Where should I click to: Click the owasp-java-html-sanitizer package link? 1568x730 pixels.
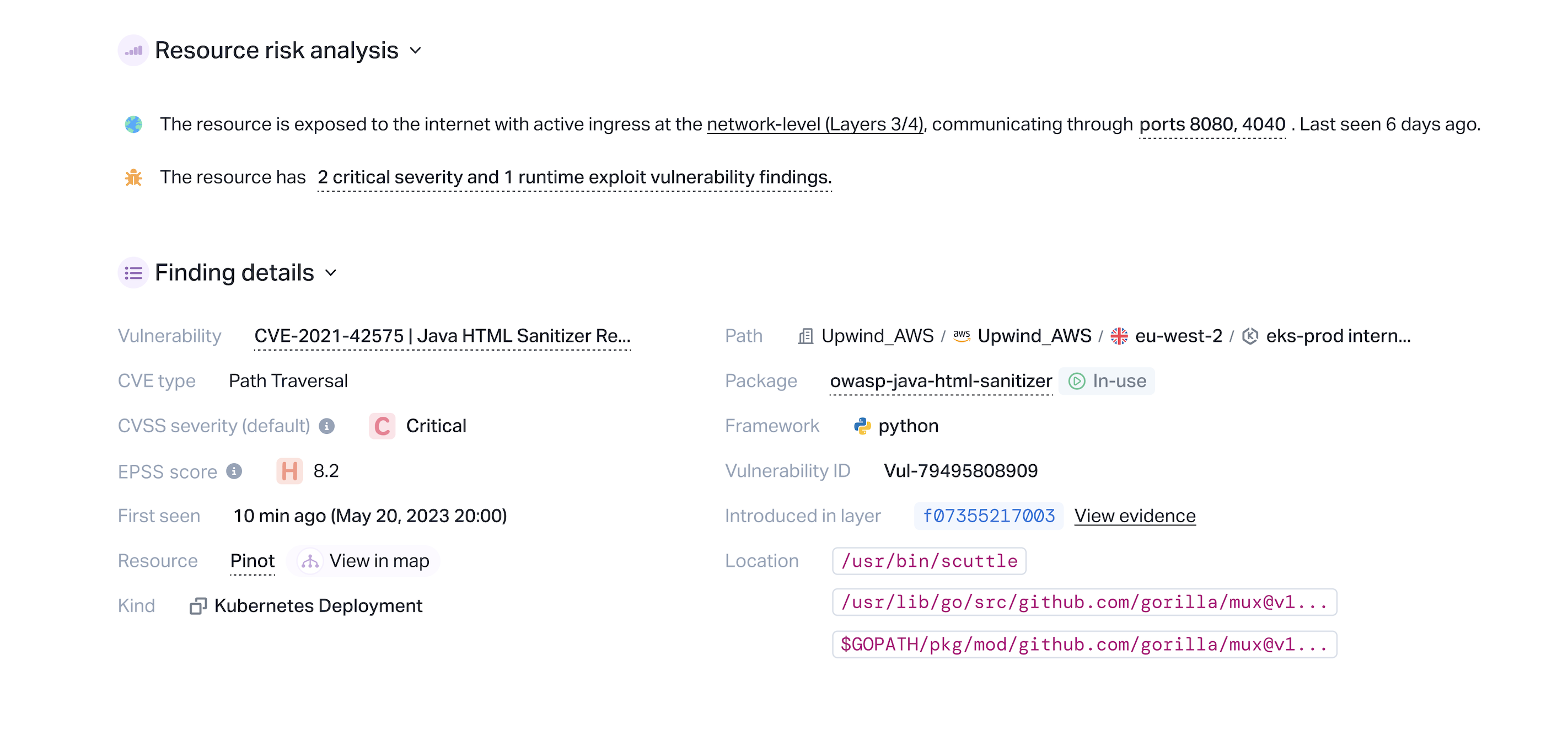941,380
